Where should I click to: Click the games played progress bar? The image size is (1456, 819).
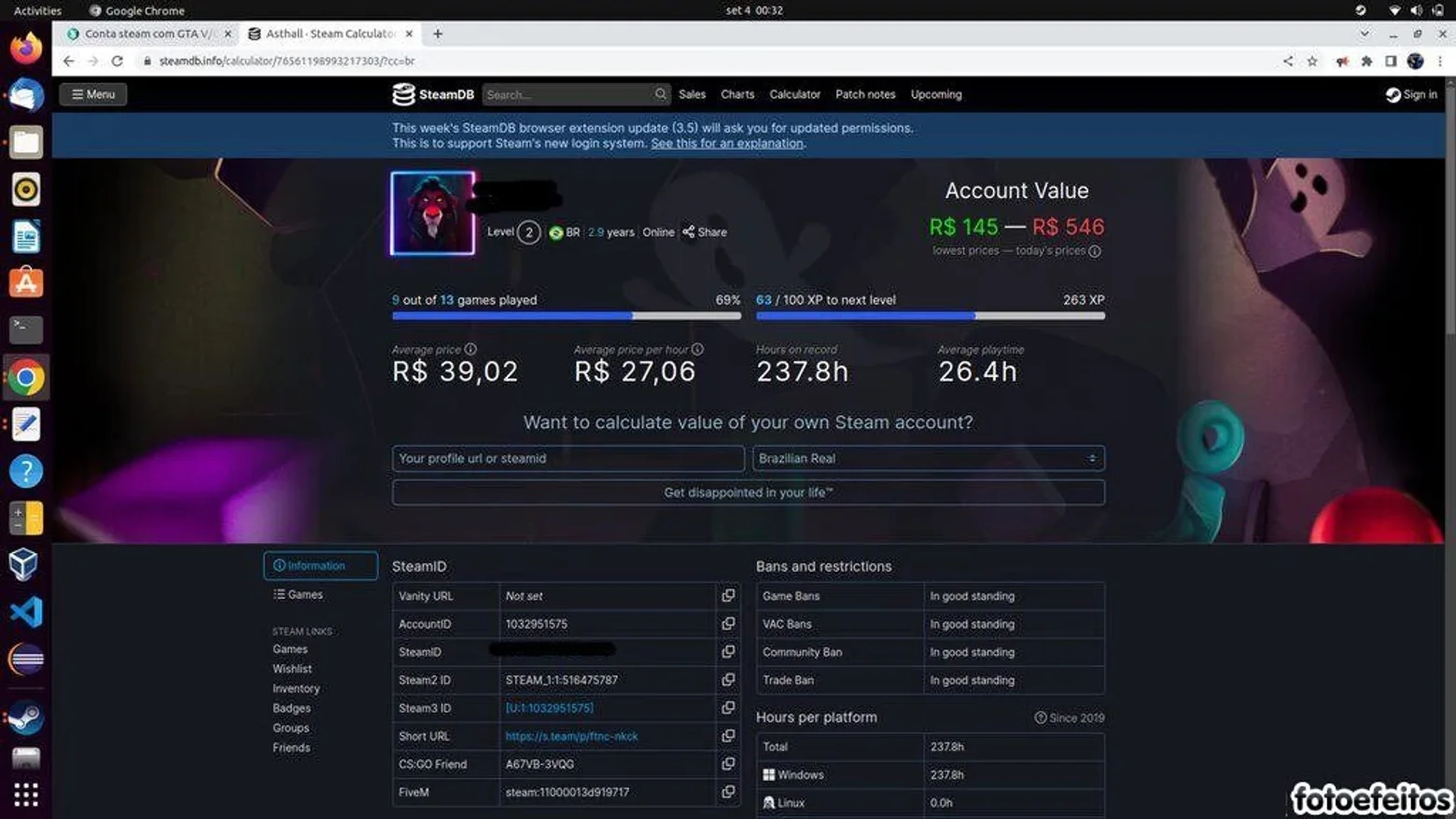pos(567,316)
